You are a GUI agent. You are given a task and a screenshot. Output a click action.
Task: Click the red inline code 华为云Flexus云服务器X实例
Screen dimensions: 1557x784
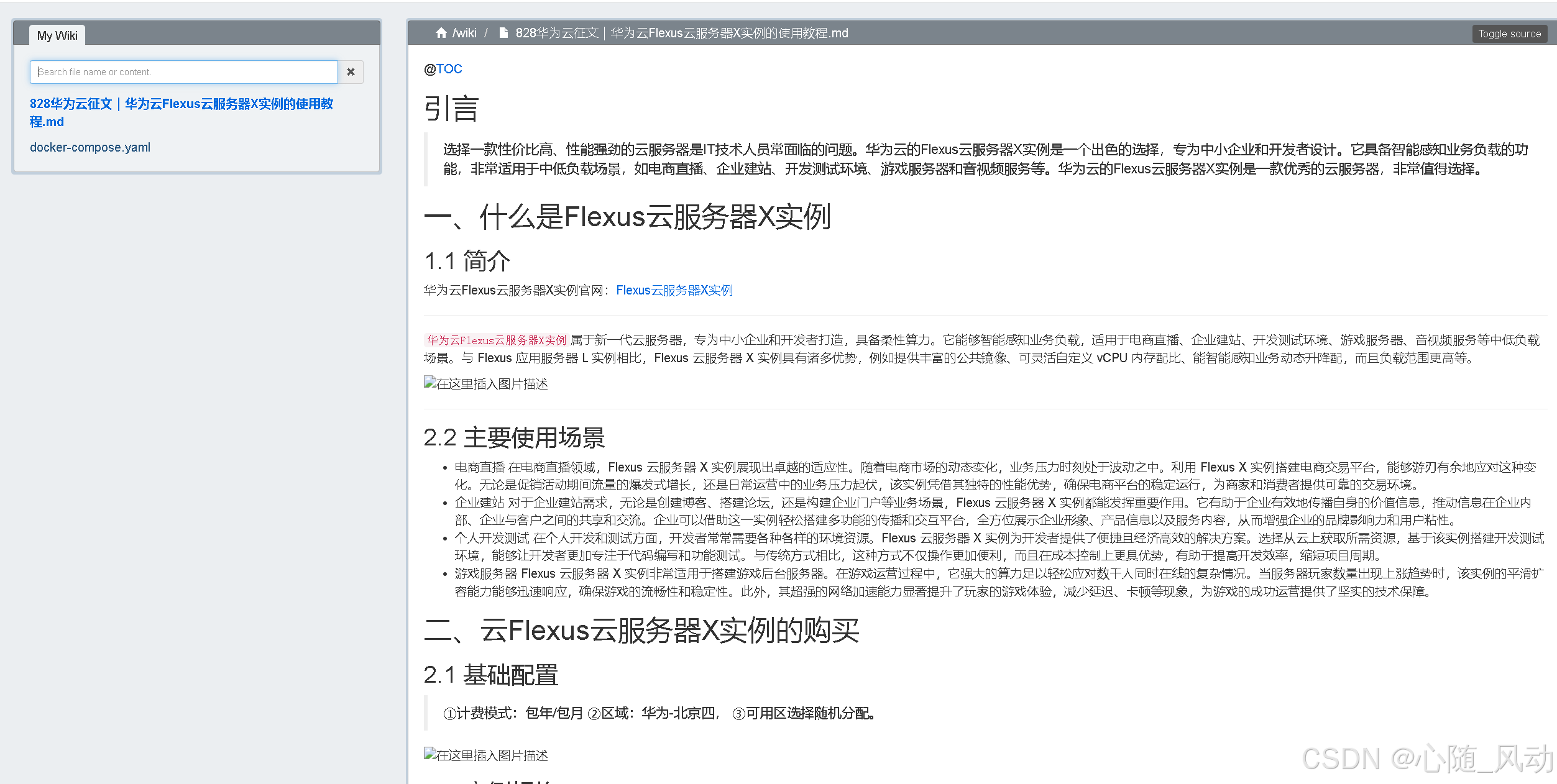click(x=496, y=340)
